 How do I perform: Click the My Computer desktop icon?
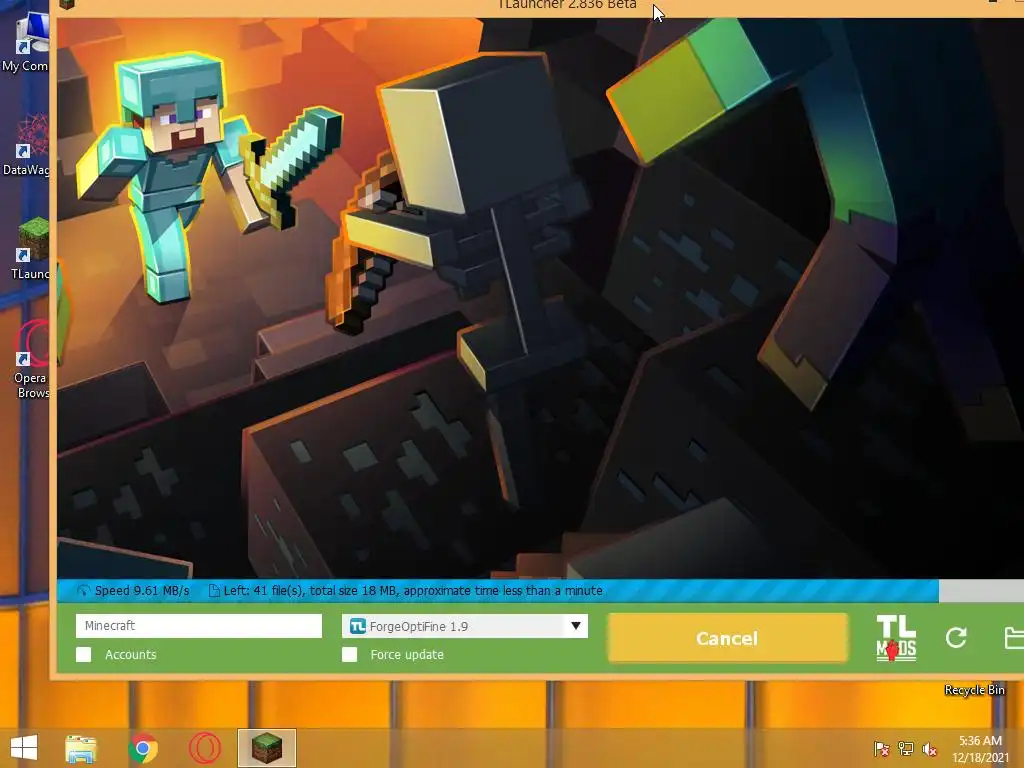[26, 42]
